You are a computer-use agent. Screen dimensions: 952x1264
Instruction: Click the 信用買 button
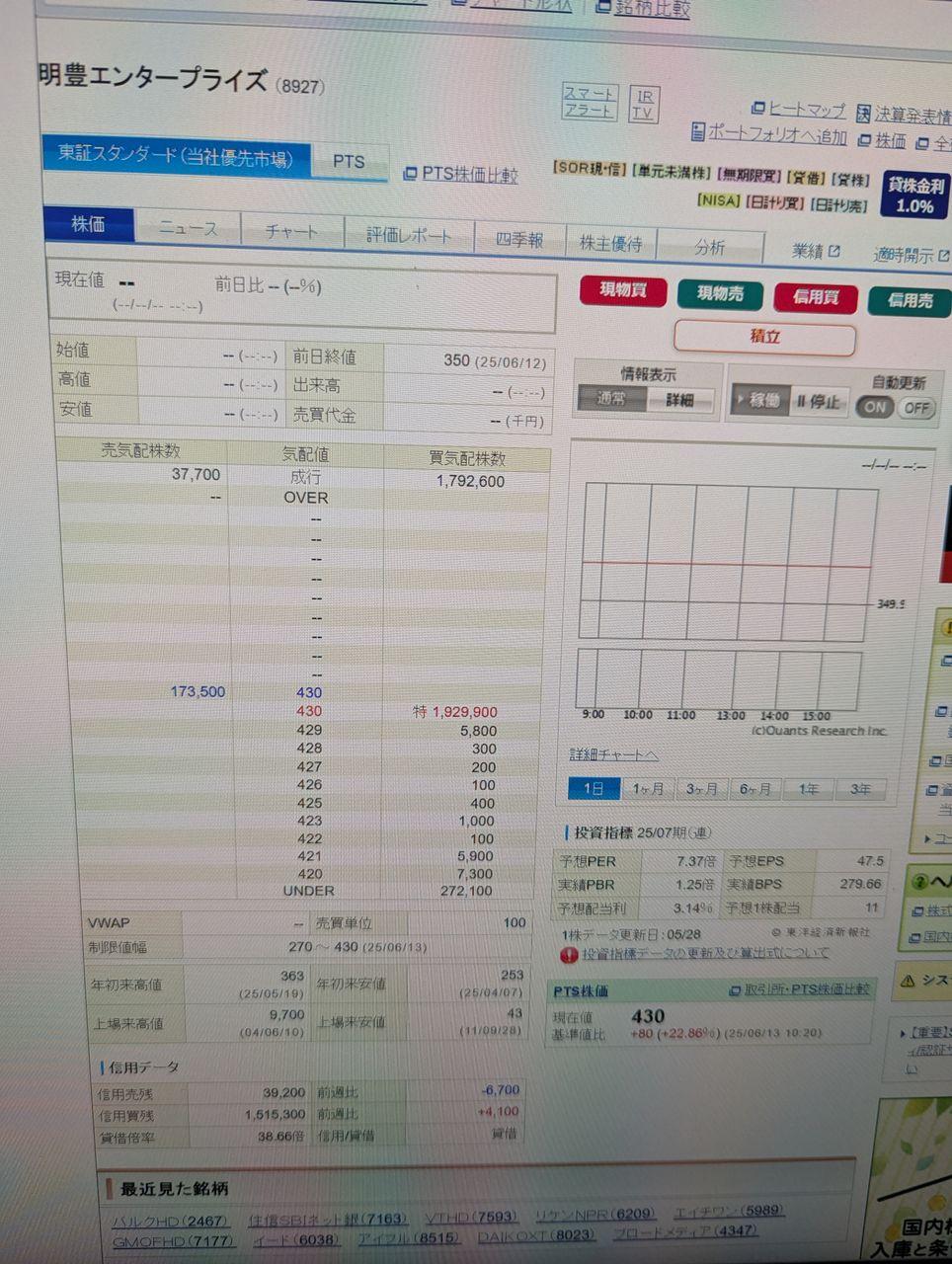(816, 296)
